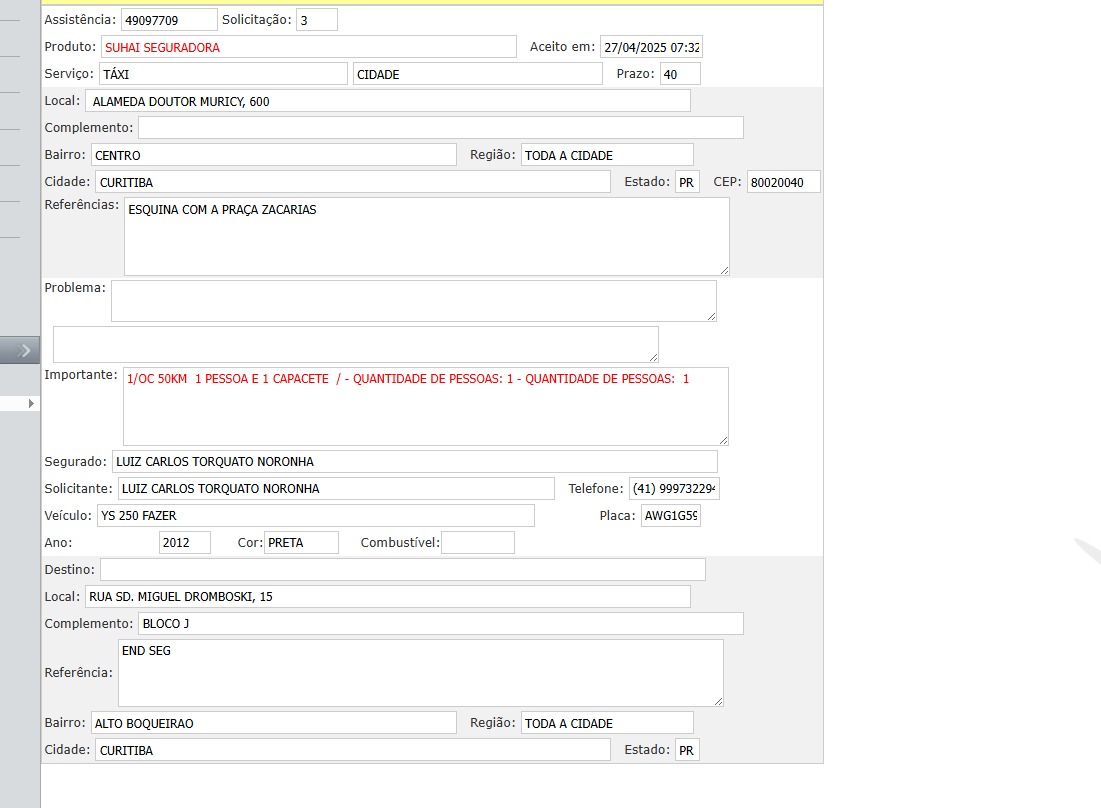The width and height of the screenshot is (1101, 808).
Task: Click the destination Estado field PR
Action: coord(687,750)
